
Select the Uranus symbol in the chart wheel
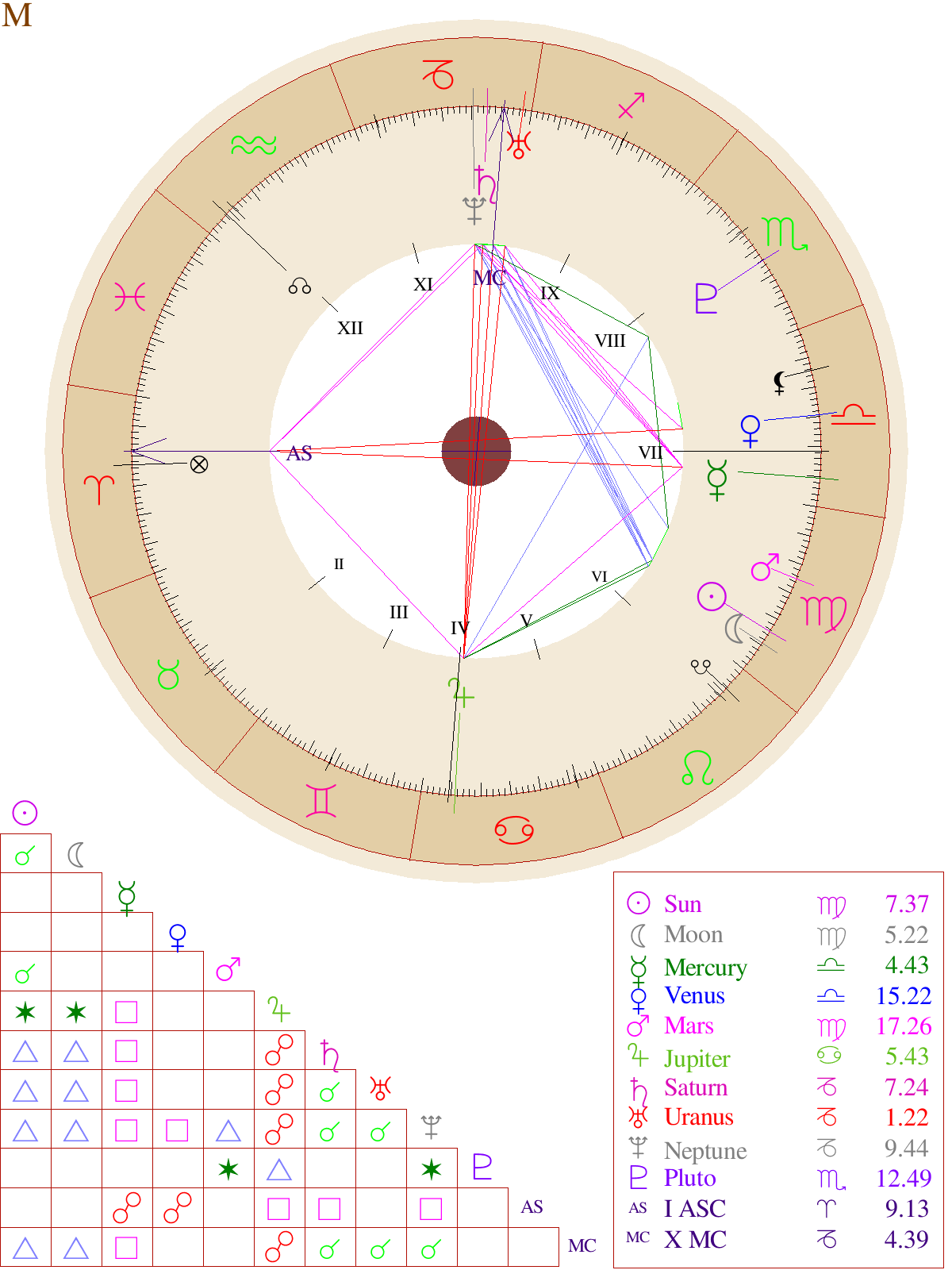pyautogui.click(x=519, y=145)
